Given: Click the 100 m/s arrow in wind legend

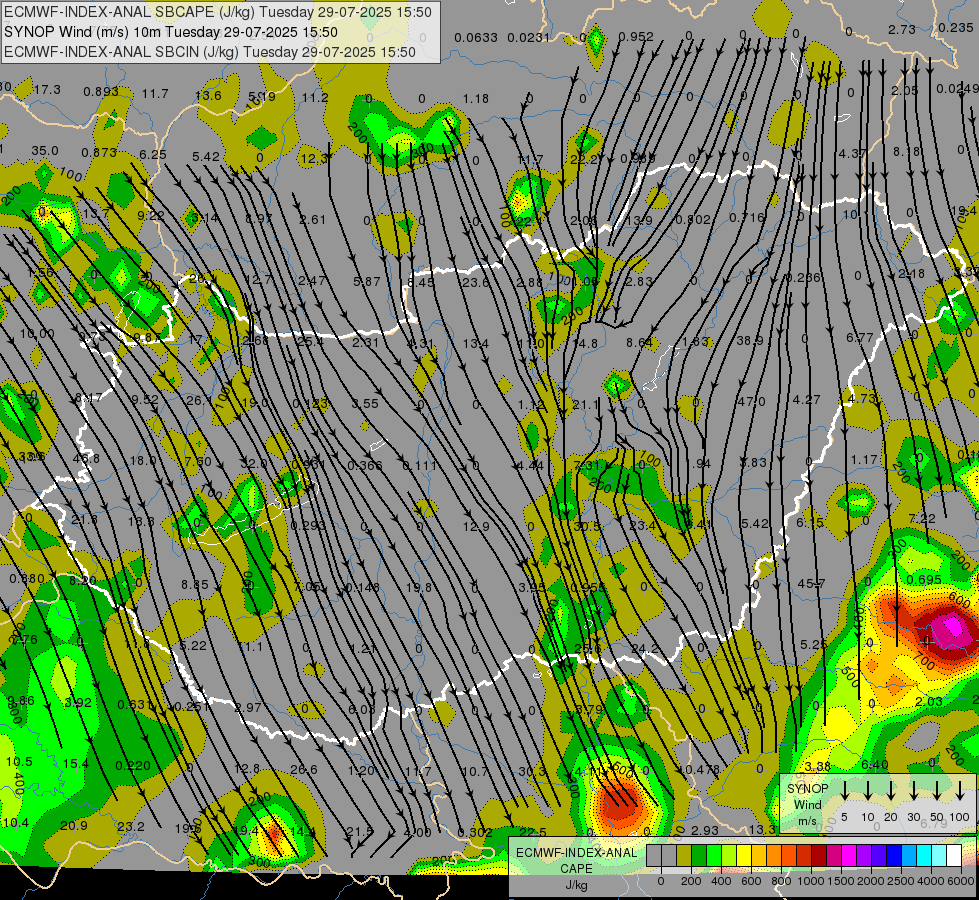Looking at the screenshot, I should click(960, 791).
